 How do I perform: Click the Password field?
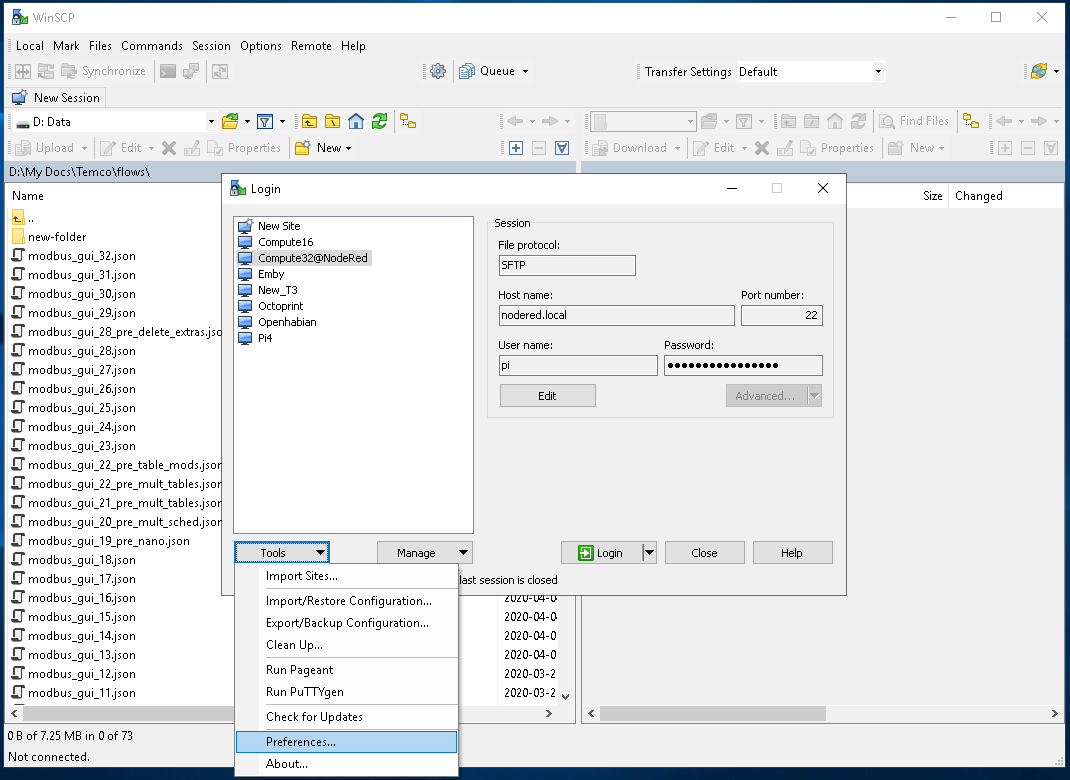click(743, 365)
